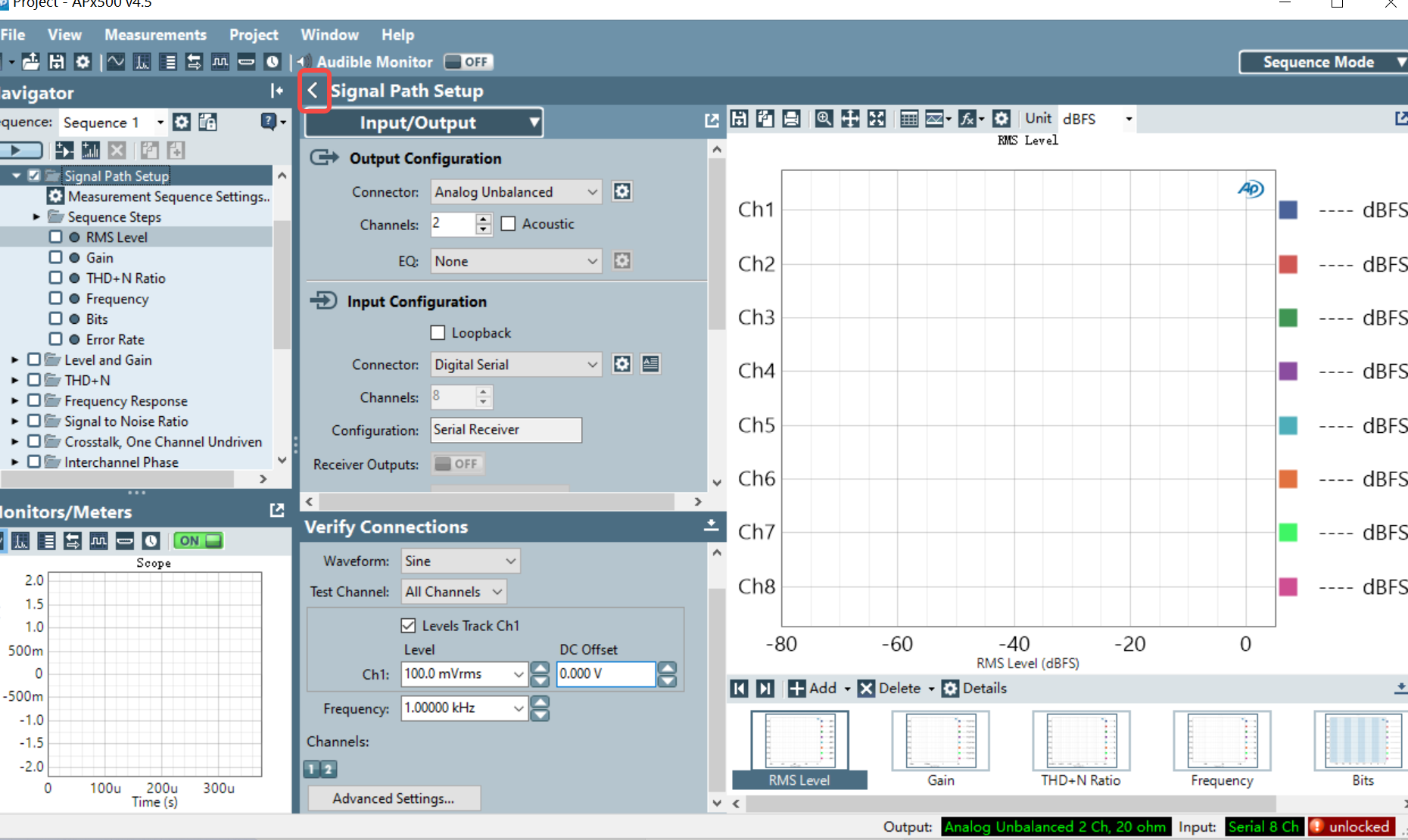Open the scope monitor sine-wave icon in toolbar
This screenshot has height=840, width=1408.
click(116, 62)
